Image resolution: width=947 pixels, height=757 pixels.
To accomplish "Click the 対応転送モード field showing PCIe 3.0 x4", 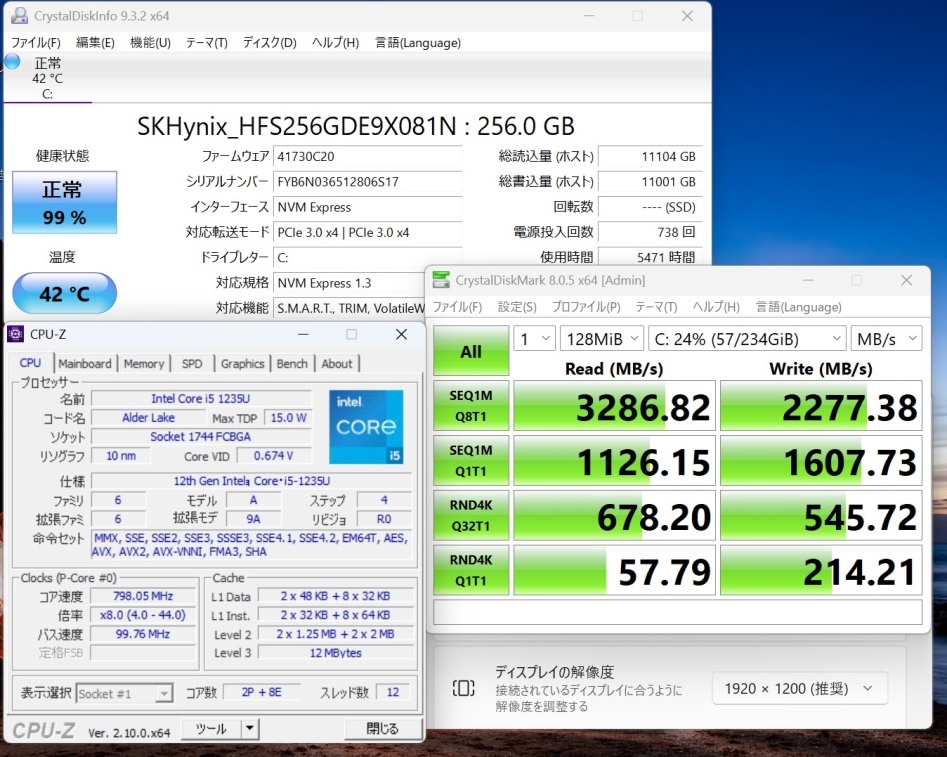I will coord(367,233).
